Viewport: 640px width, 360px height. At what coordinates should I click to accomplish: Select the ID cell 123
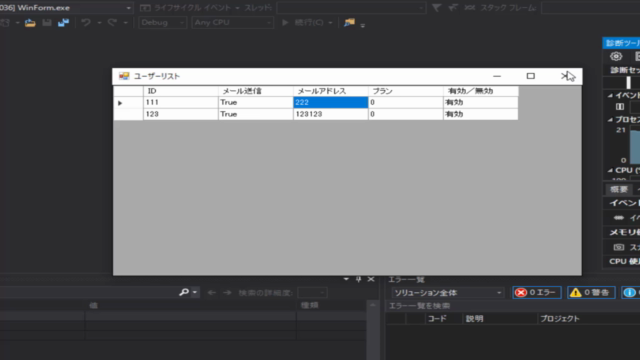181,114
